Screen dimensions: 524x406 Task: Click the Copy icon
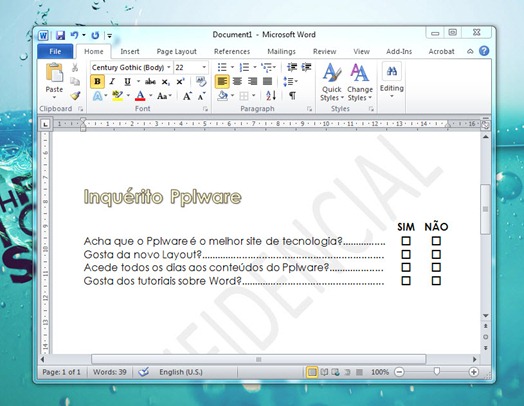75,82
